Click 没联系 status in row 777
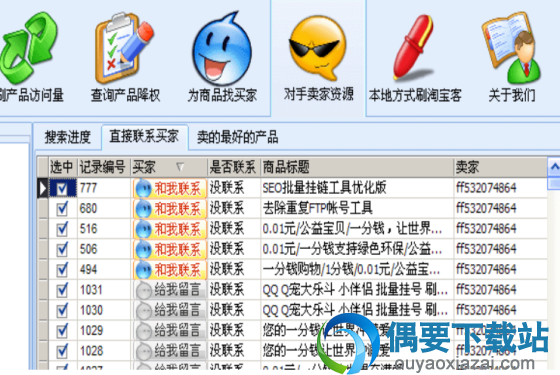The image size is (560, 375). 227,188
